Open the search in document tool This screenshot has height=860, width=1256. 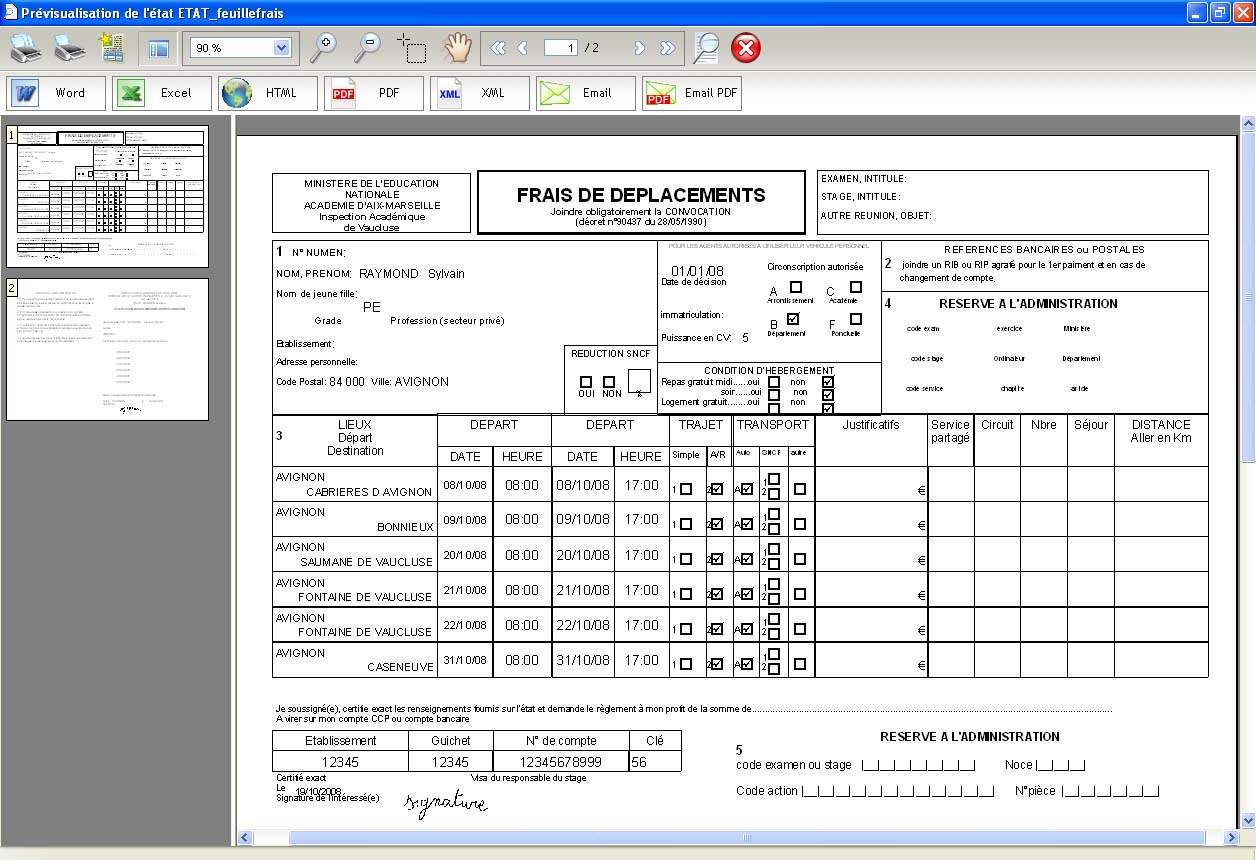point(706,47)
